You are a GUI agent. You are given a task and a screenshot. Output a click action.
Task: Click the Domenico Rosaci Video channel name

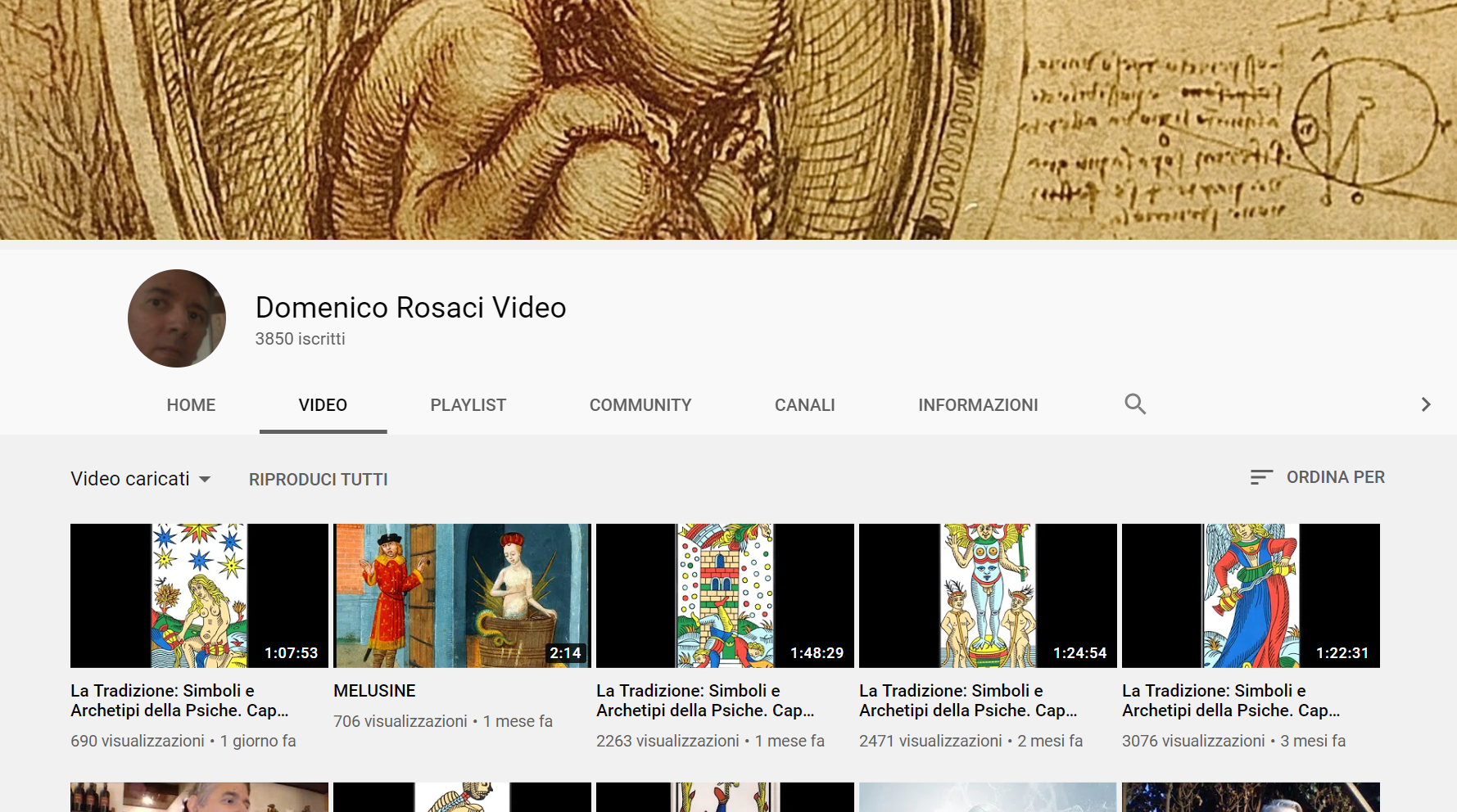coord(411,308)
